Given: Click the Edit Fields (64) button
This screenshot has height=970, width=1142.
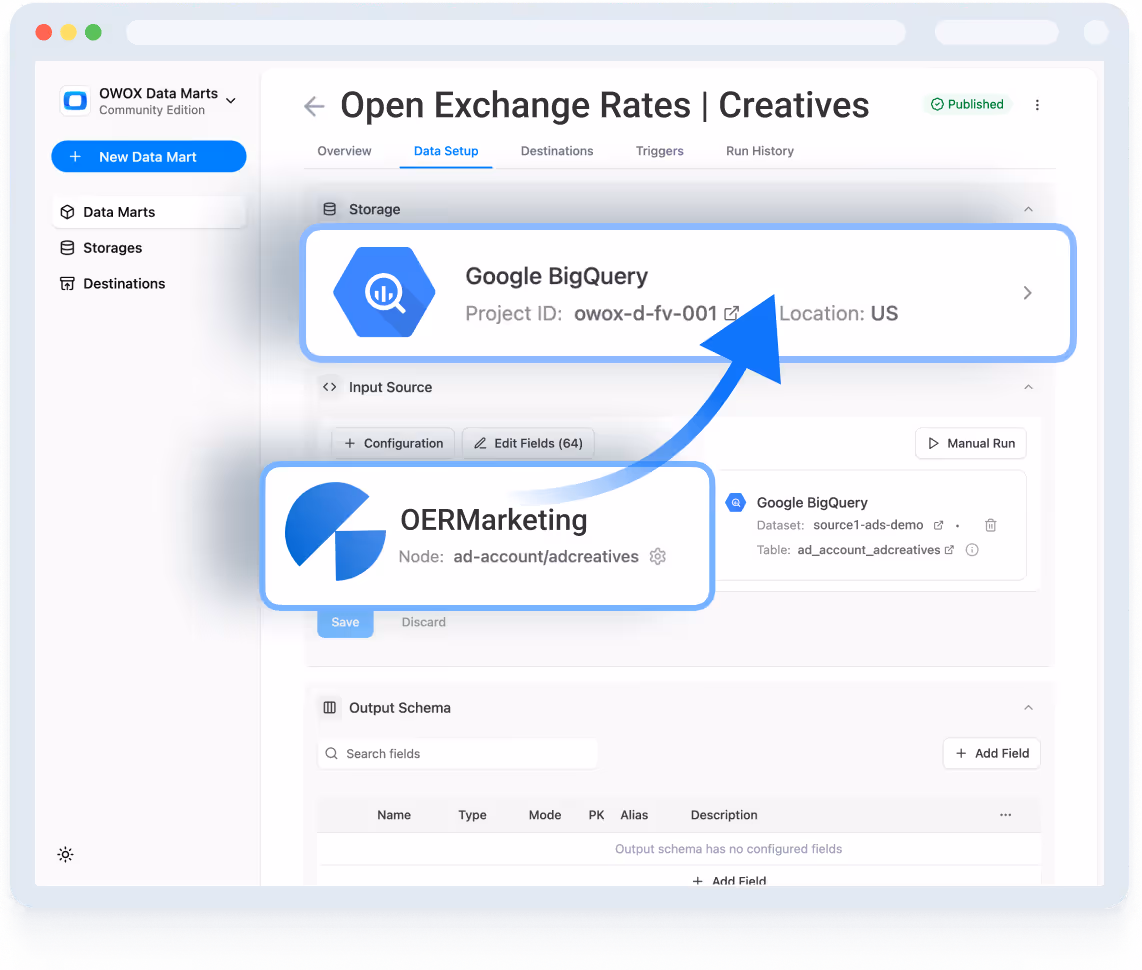Looking at the screenshot, I should [x=528, y=443].
